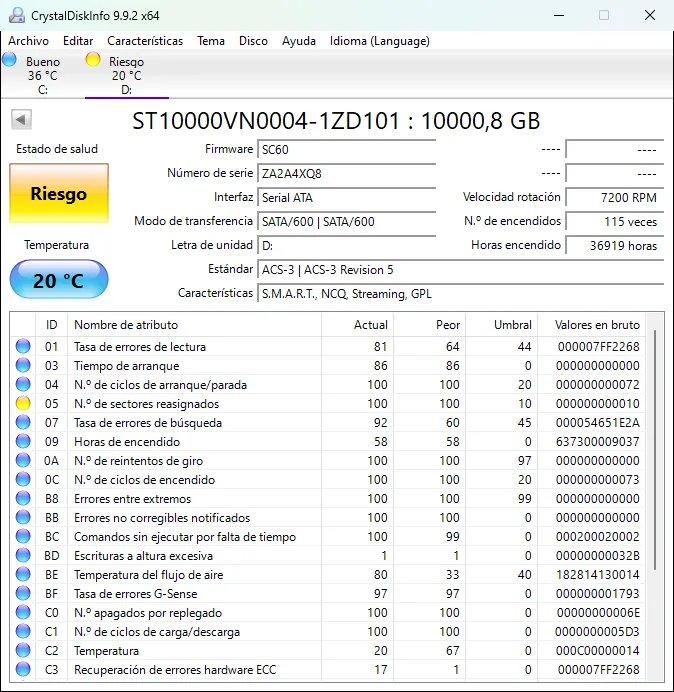The height and width of the screenshot is (692, 674).
Task: Click the status dot for Tiempo de arranque
Action: click(23, 365)
